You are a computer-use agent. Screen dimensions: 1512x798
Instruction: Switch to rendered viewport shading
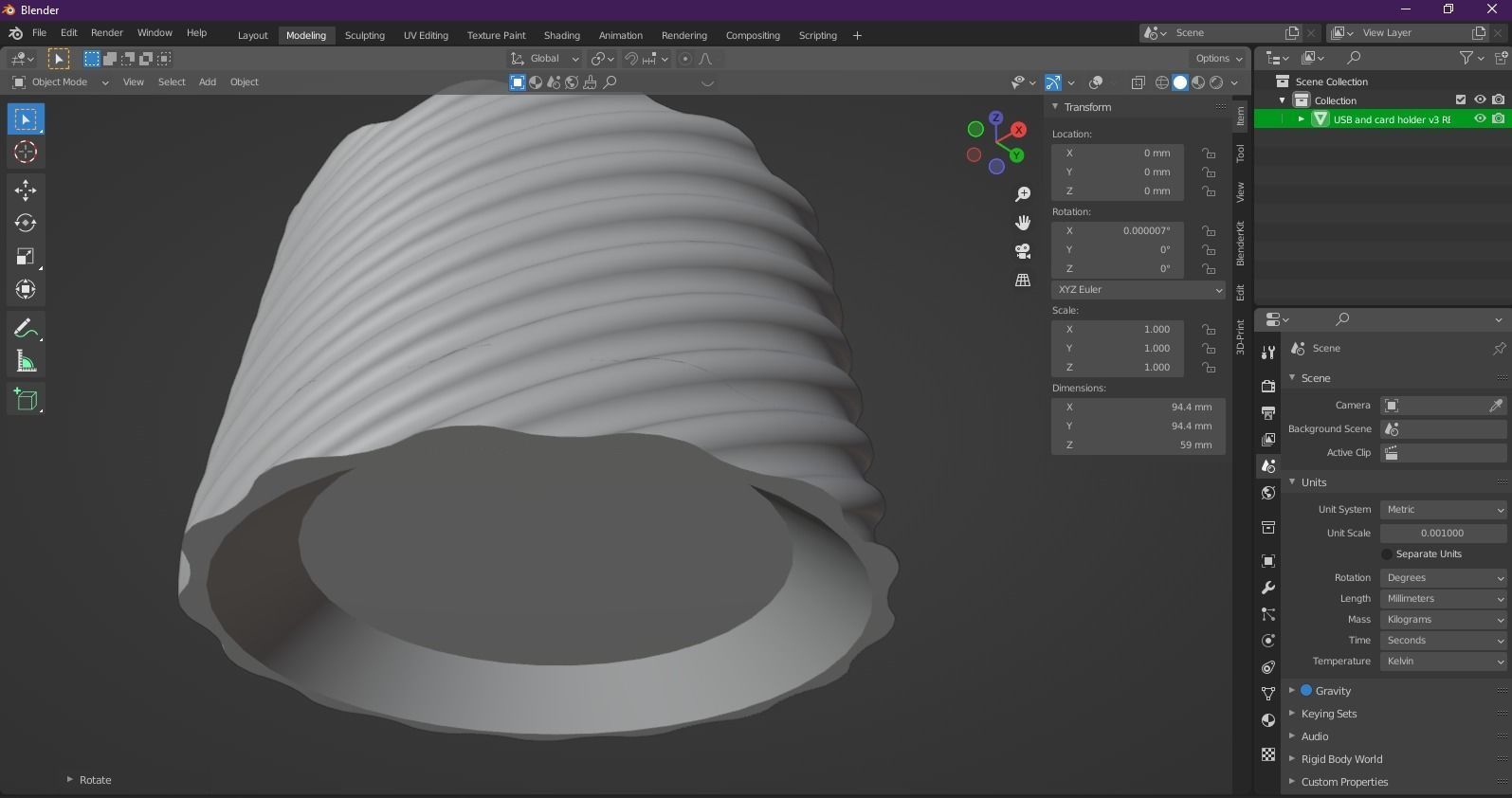click(x=1216, y=82)
